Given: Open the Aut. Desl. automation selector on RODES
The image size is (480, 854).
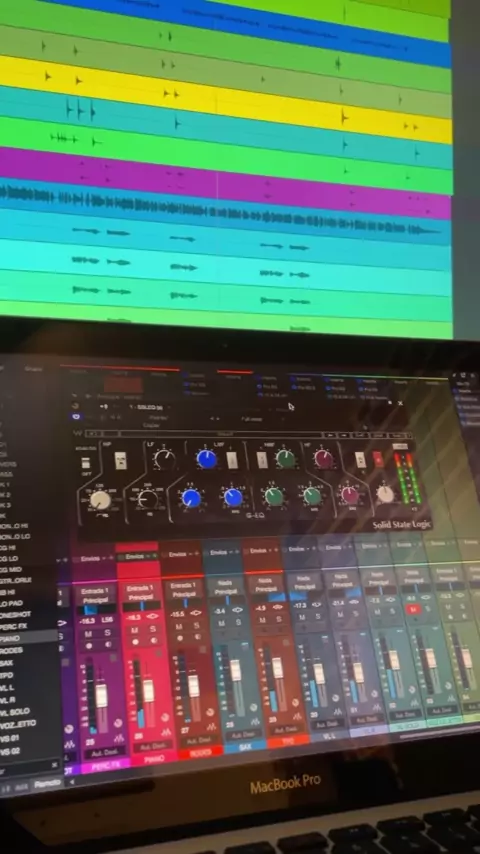Looking at the screenshot, I should coord(199,740).
